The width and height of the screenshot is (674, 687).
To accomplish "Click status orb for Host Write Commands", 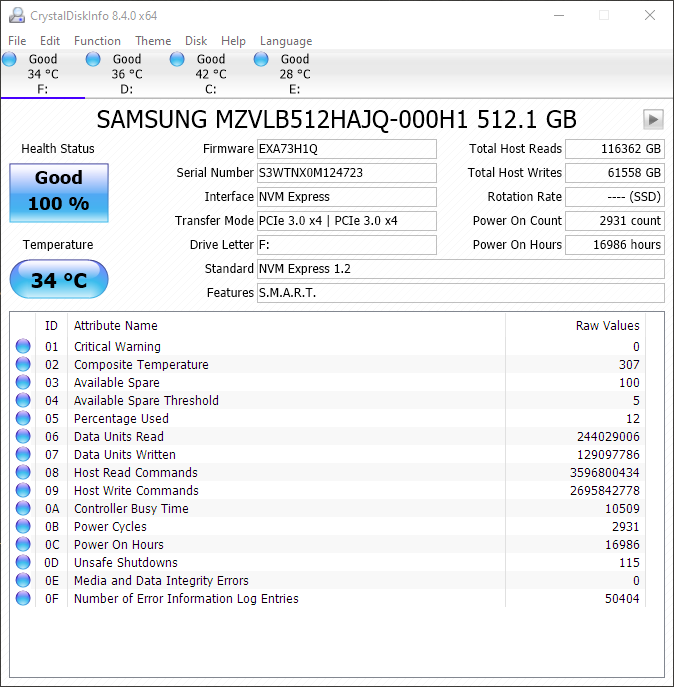I will pos(23,490).
